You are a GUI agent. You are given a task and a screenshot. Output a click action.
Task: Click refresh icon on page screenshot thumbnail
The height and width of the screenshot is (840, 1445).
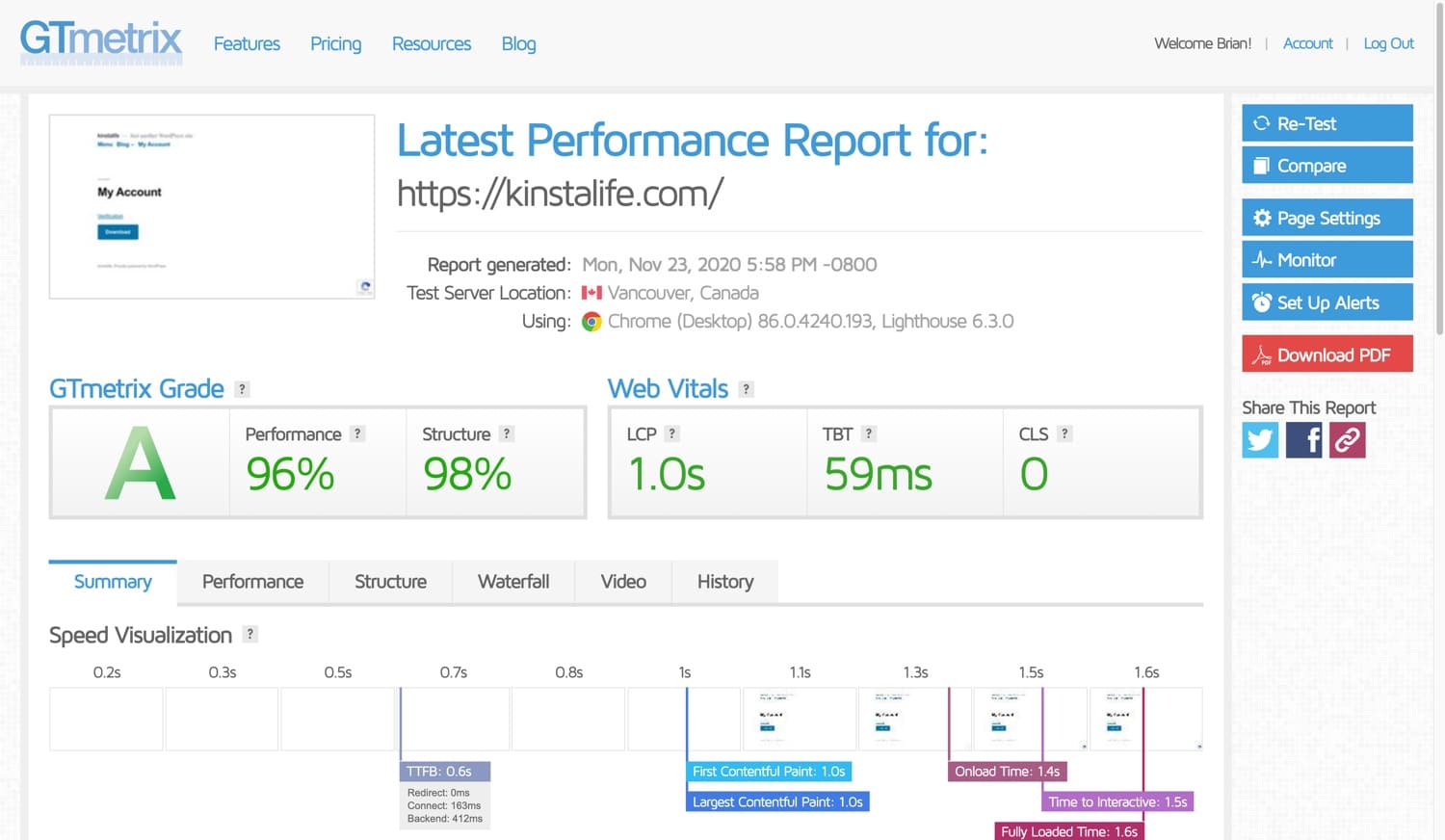click(x=364, y=286)
